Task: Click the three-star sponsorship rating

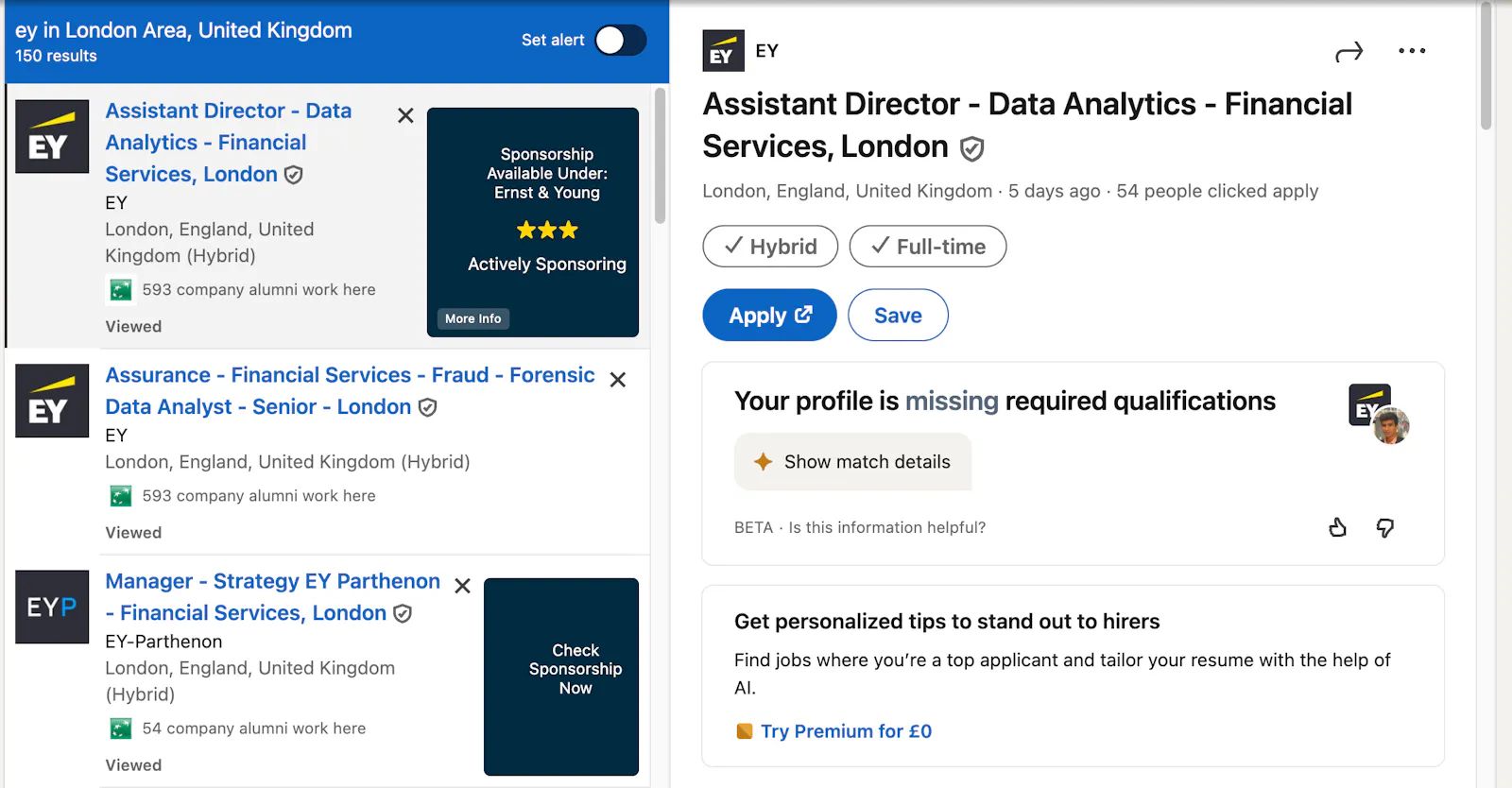Action: pos(547,230)
